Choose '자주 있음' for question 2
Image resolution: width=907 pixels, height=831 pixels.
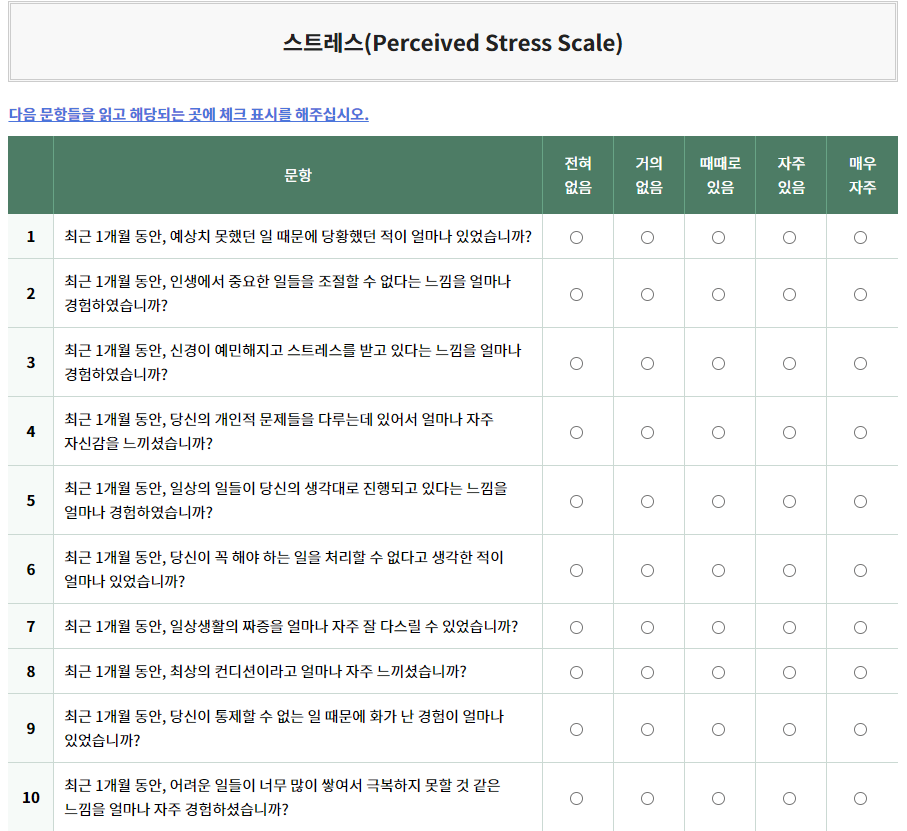(x=790, y=294)
